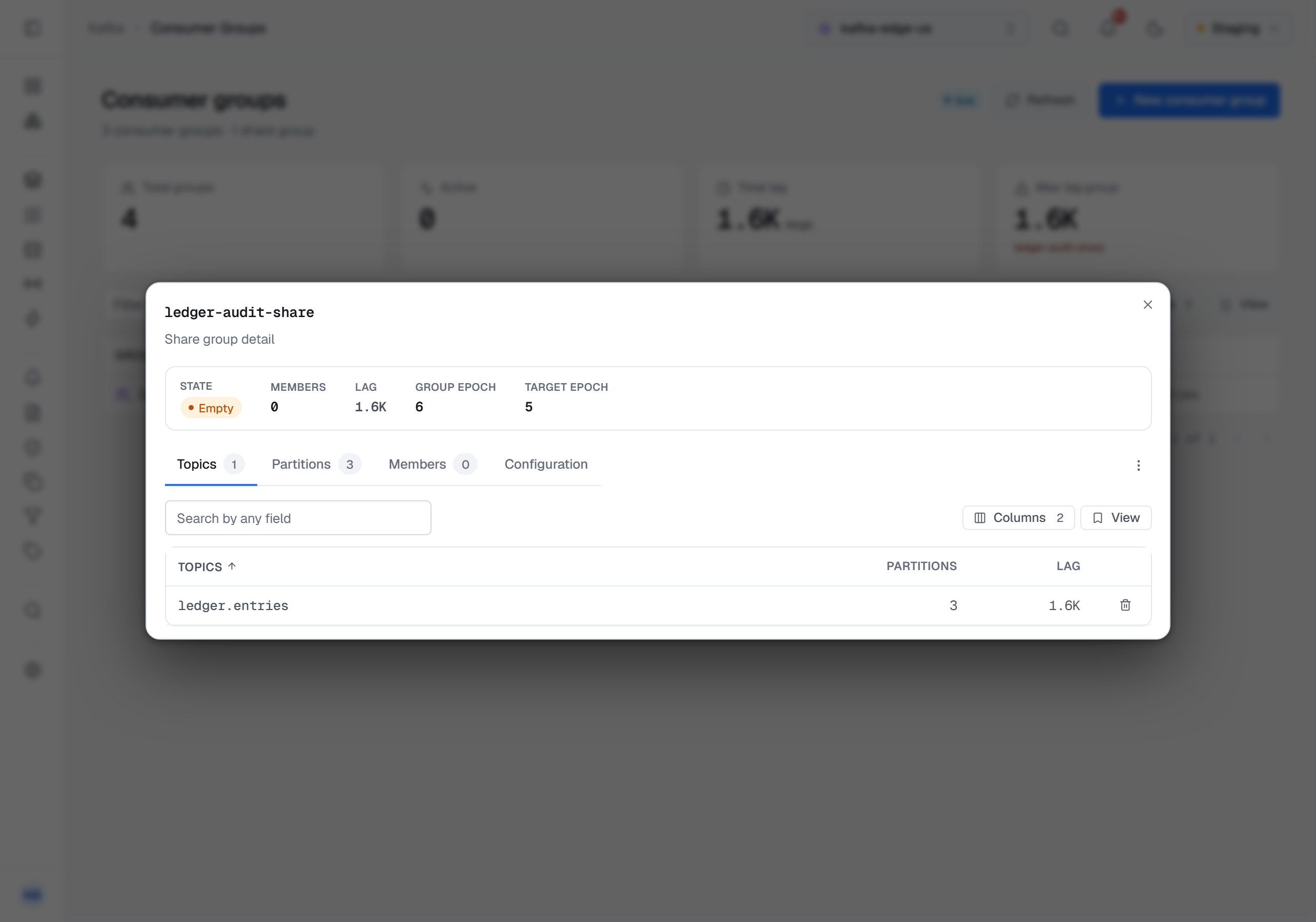Toggle the dark mode moon icon
Image resolution: width=1316 pixels, height=922 pixels.
pyautogui.click(x=1155, y=28)
